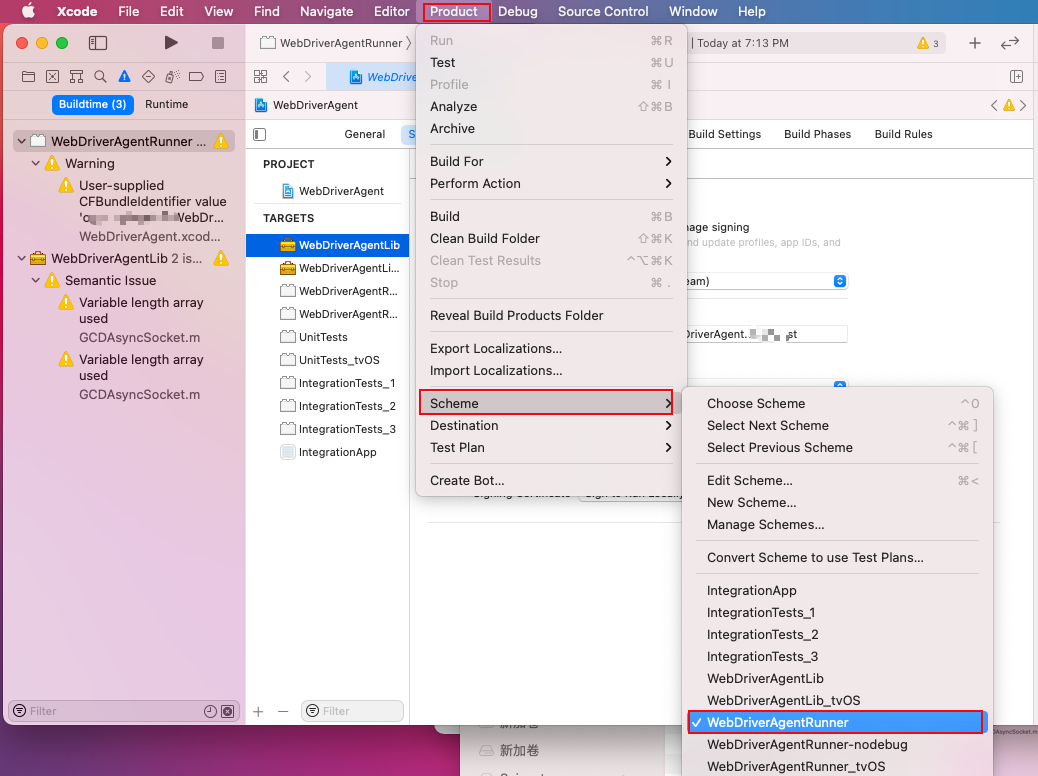This screenshot has height=776, width=1038.
Task: Open the Test navigator diamond icon
Action: coord(148,77)
